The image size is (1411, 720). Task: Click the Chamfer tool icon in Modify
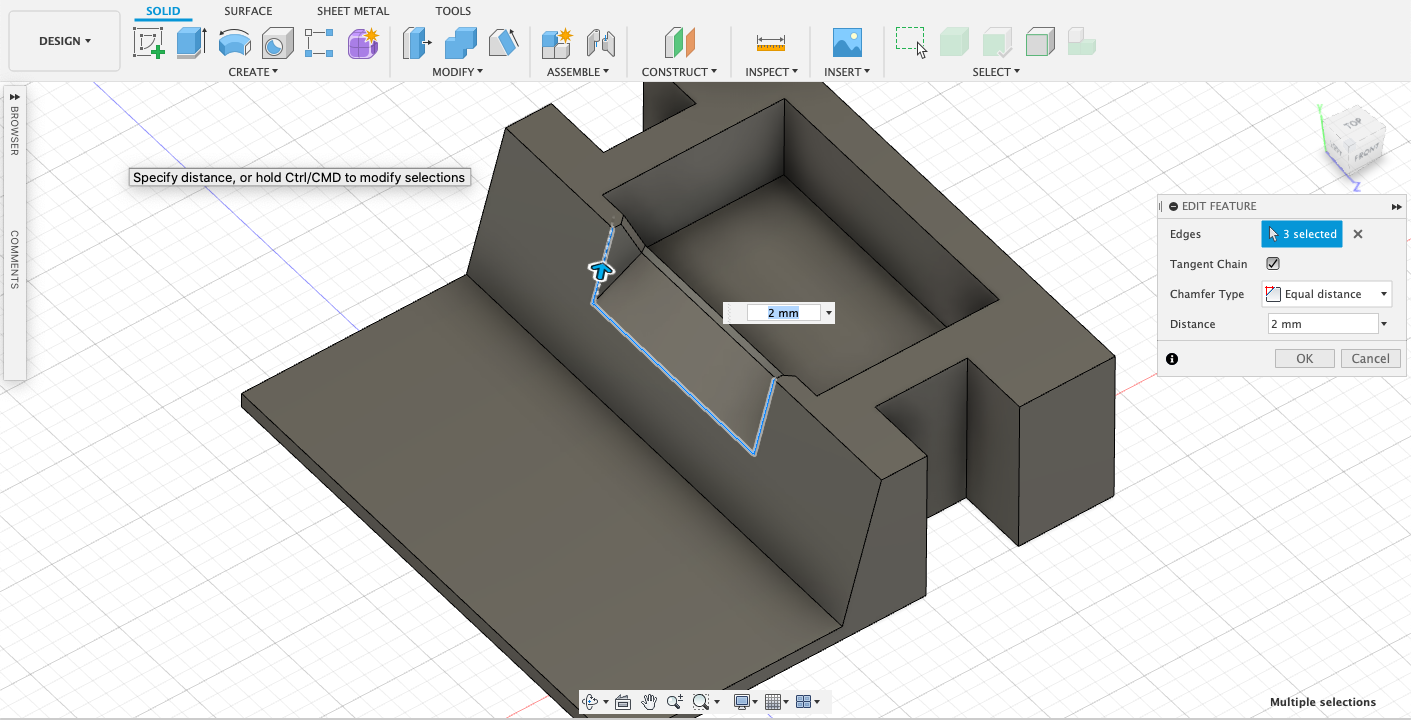point(503,43)
